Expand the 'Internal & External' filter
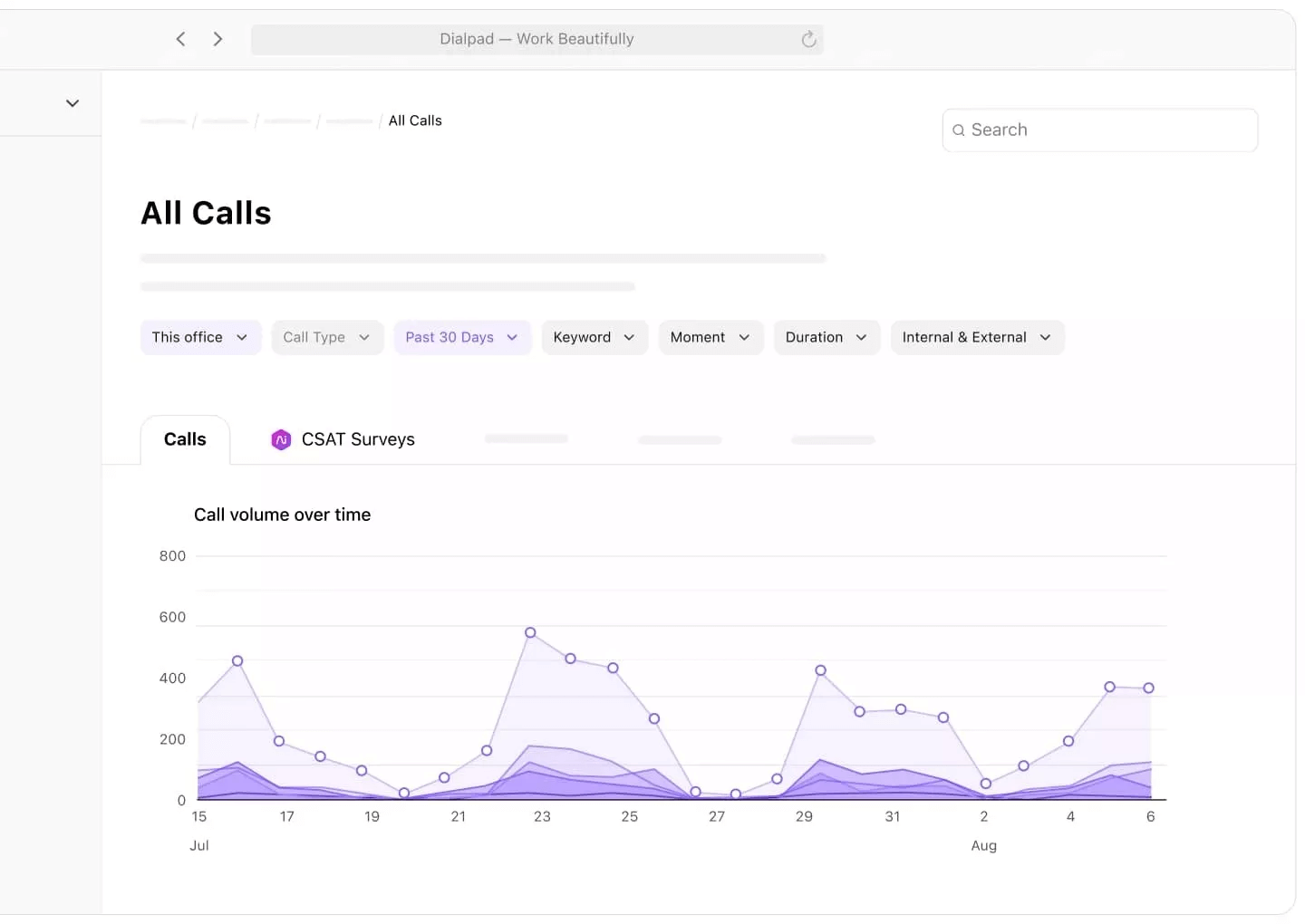Viewport: 1305px width, 924px height. point(977,337)
